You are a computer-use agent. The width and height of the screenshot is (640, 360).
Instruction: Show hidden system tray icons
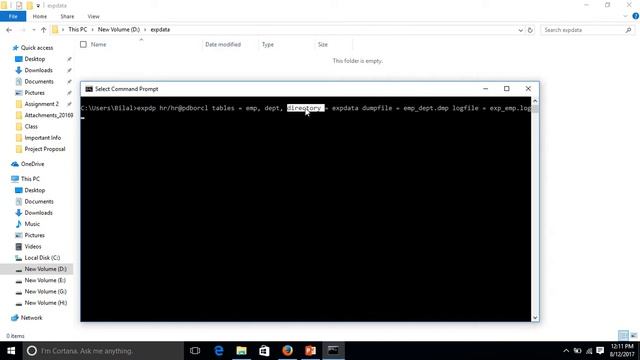tap(566, 351)
